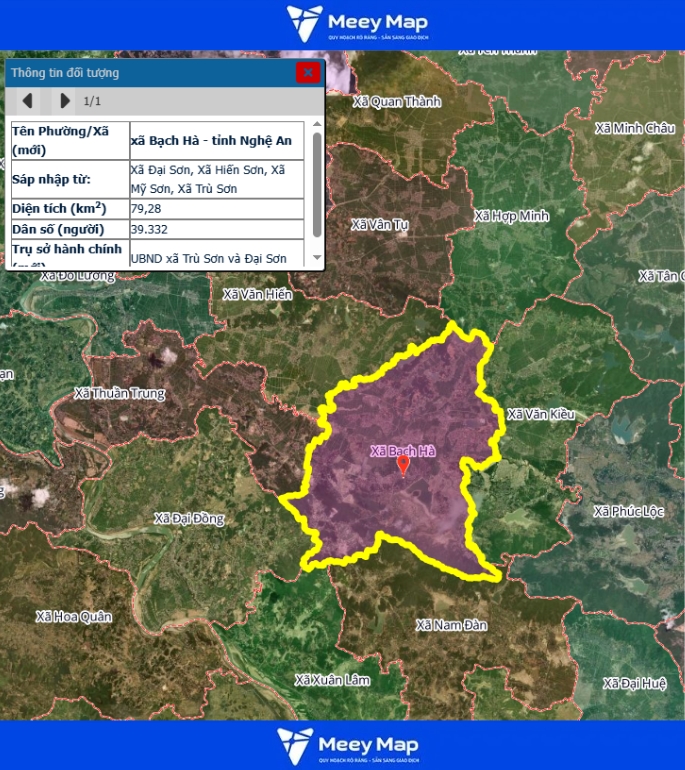This screenshot has height=770, width=685.
Task: Click the red location pin on Xã Bạch Hà
Action: (x=403, y=465)
